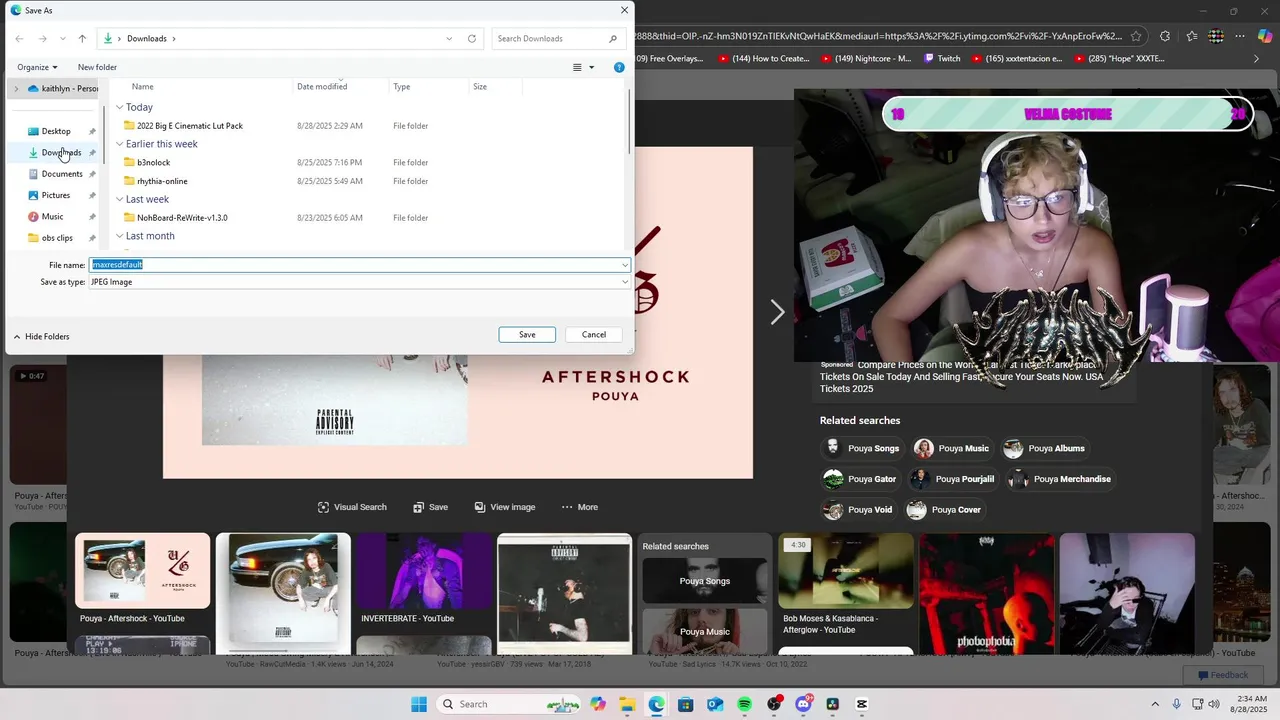Select the b3nolock folder icon
The height and width of the screenshot is (720, 1280).
pos(129,162)
